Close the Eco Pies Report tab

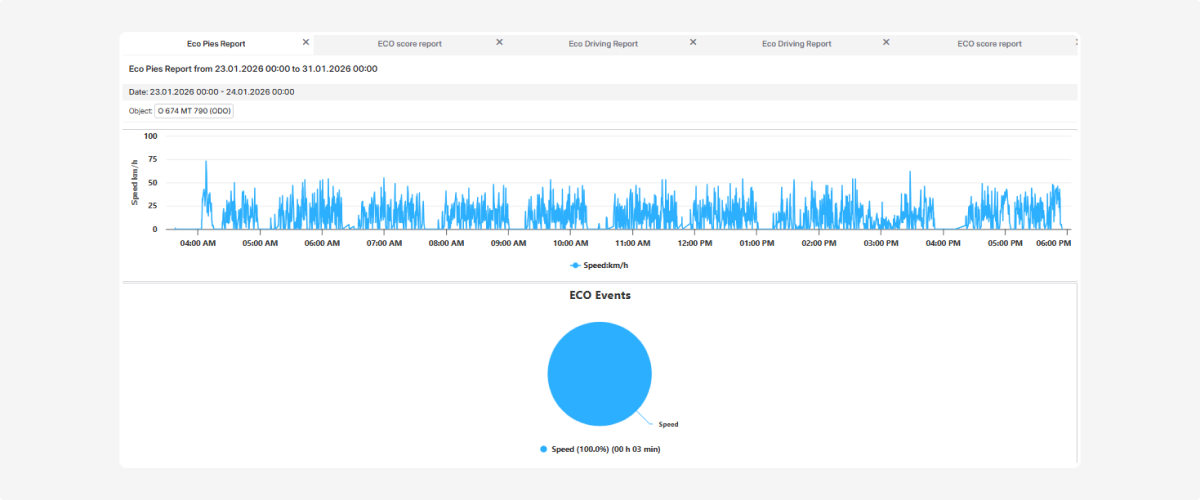point(306,42)
